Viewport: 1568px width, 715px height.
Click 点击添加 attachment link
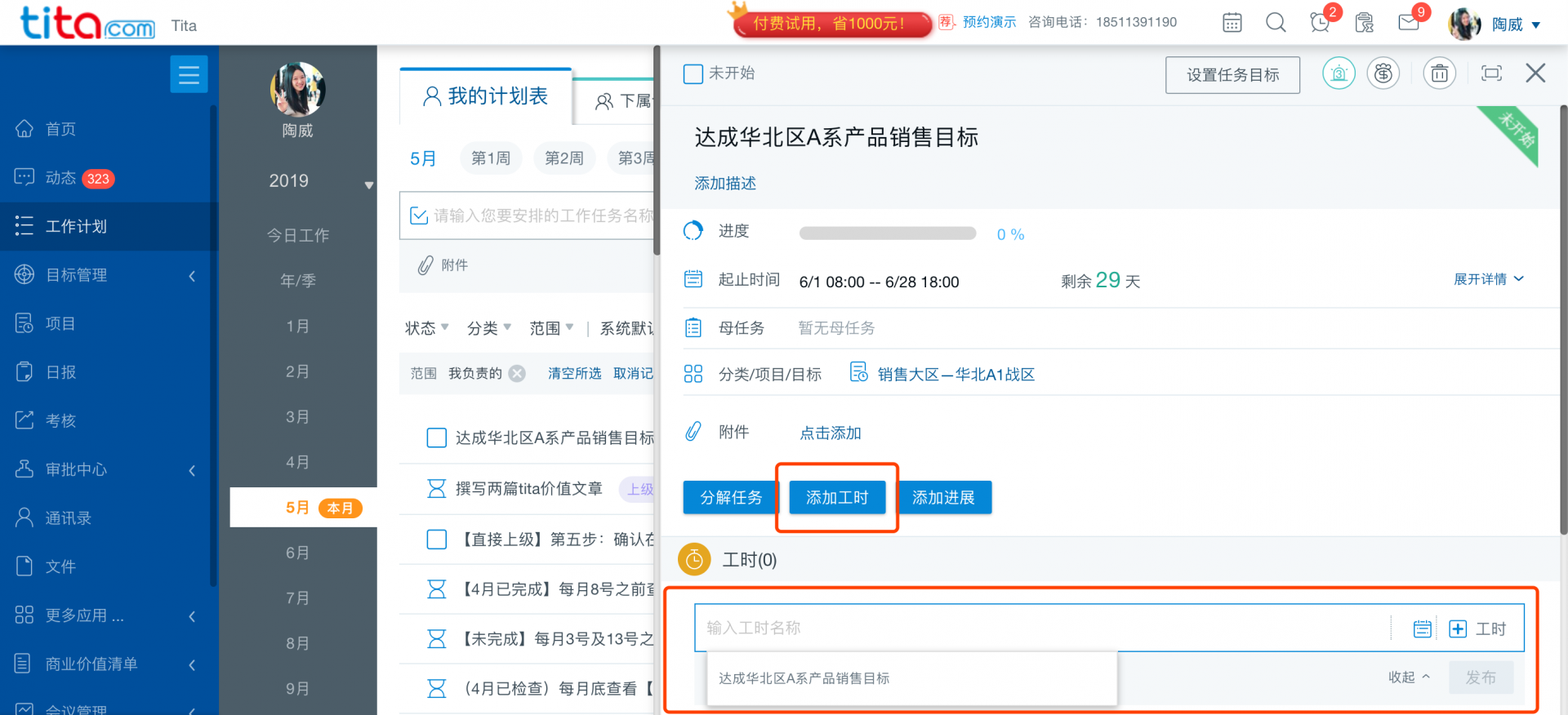(x=831, y=433)
